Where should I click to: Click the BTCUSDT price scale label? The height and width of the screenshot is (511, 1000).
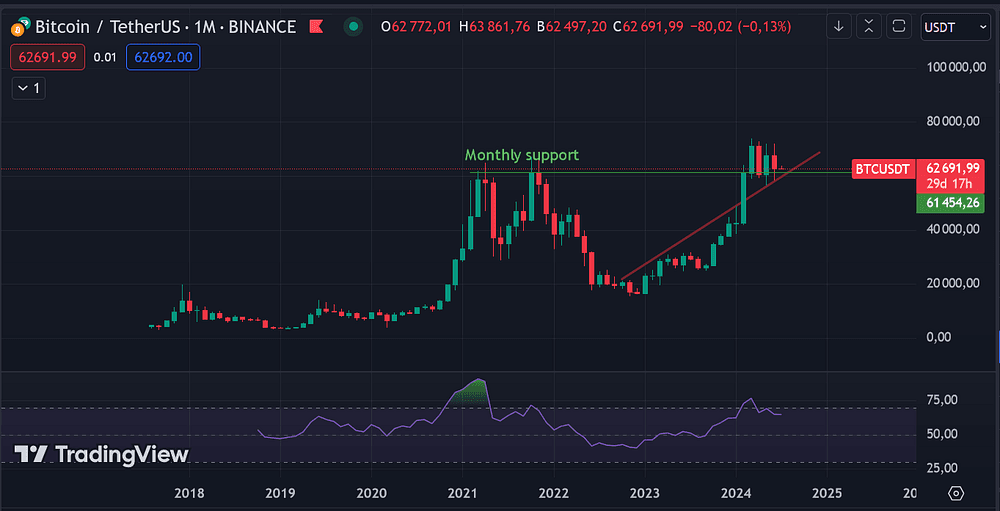click(x=883, y=169)
